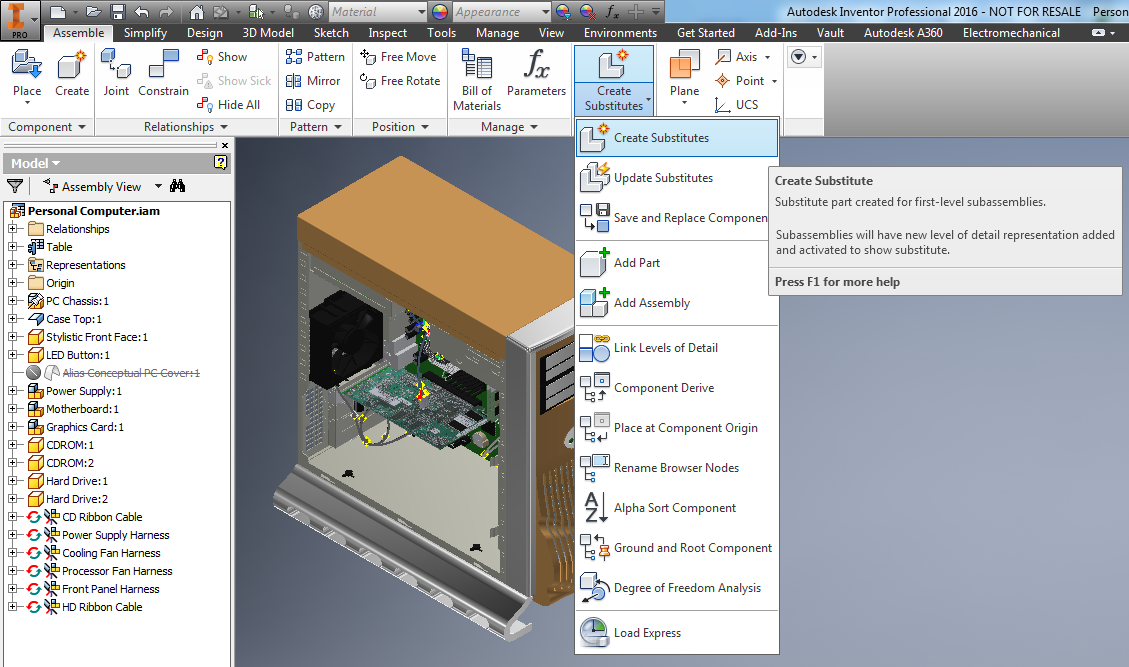Viewport: 1129px width, 667px height.
Task: Open the Sketch tab
Action: coord(331,33)
